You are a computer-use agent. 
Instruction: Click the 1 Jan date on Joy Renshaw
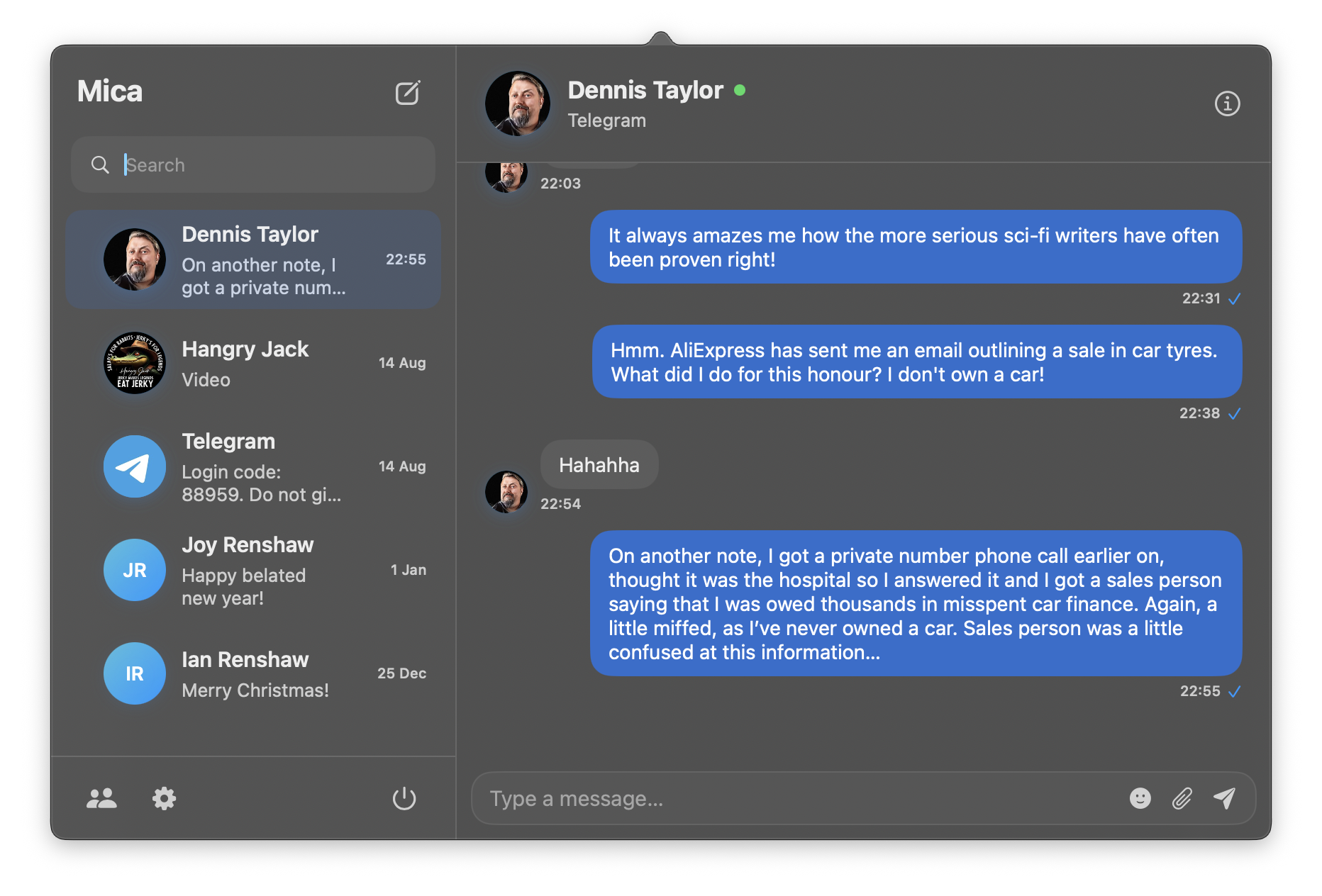pos(409,570)
